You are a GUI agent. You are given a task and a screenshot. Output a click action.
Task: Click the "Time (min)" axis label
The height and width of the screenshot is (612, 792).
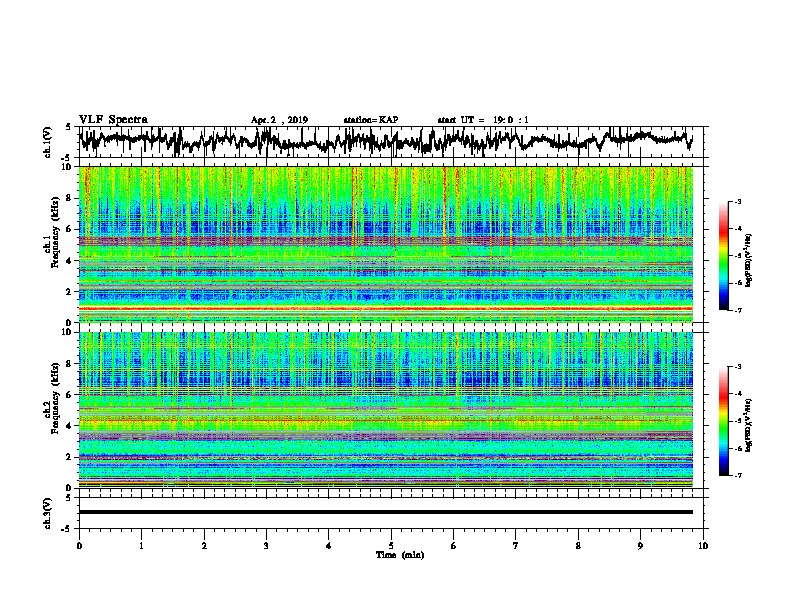point(400,555)
